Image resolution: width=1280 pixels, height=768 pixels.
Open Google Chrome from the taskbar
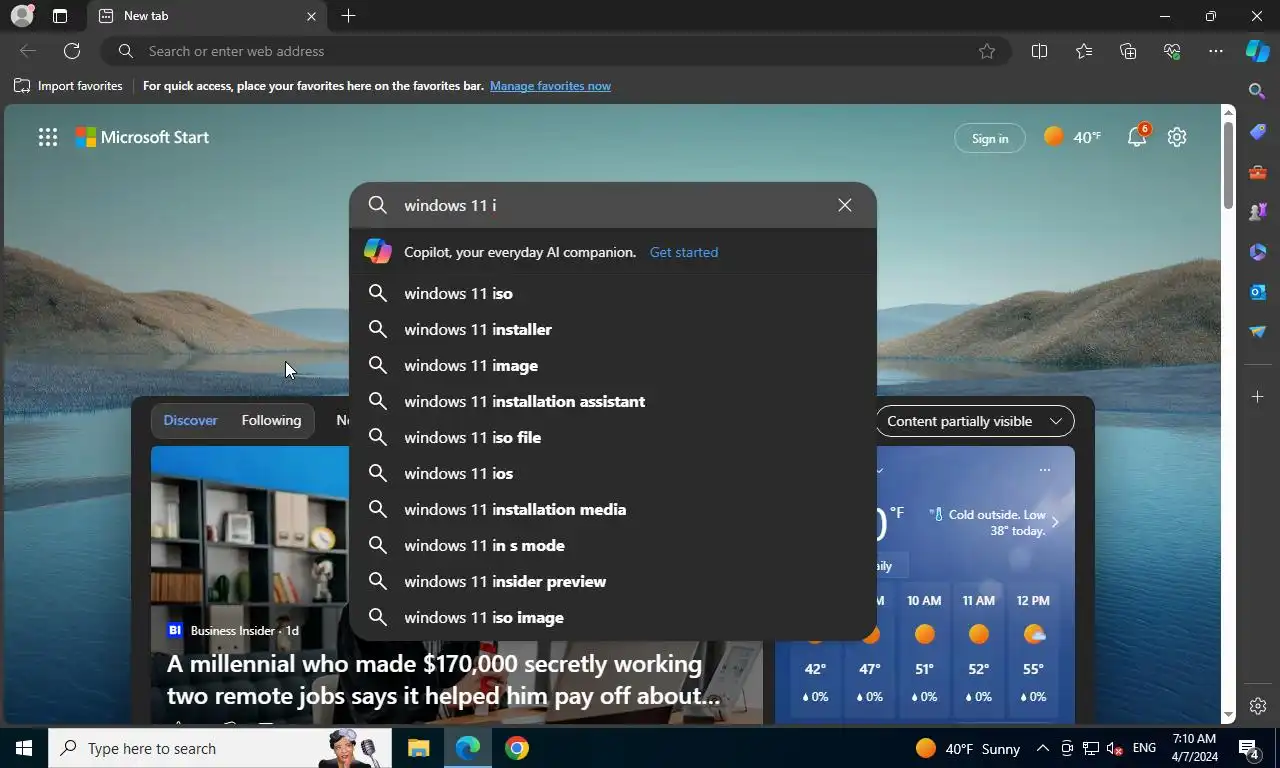coord(516,748)
